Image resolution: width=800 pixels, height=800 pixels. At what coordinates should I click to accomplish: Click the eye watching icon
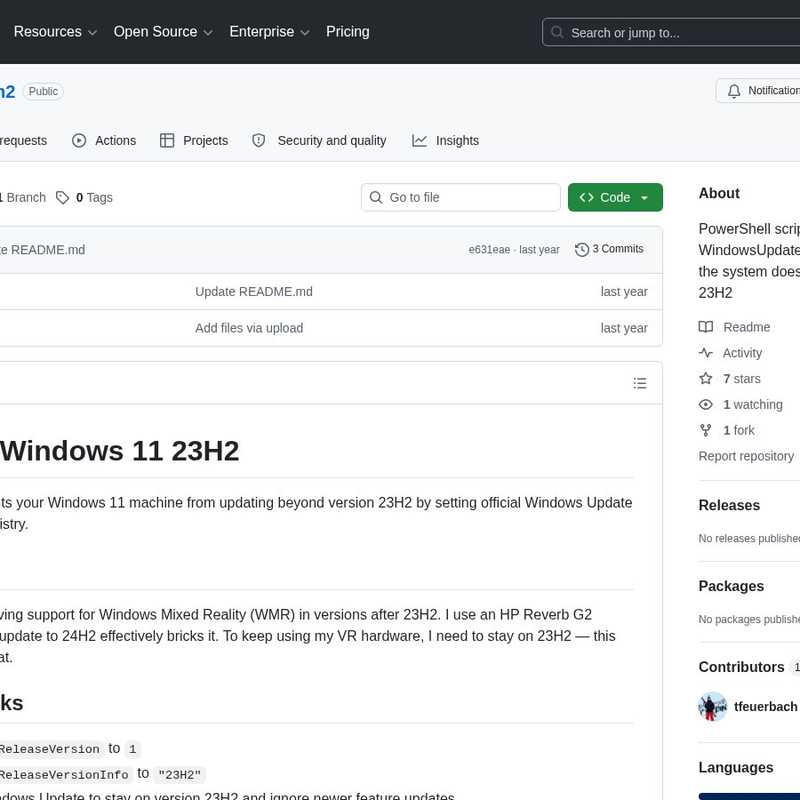click(706, 405)
